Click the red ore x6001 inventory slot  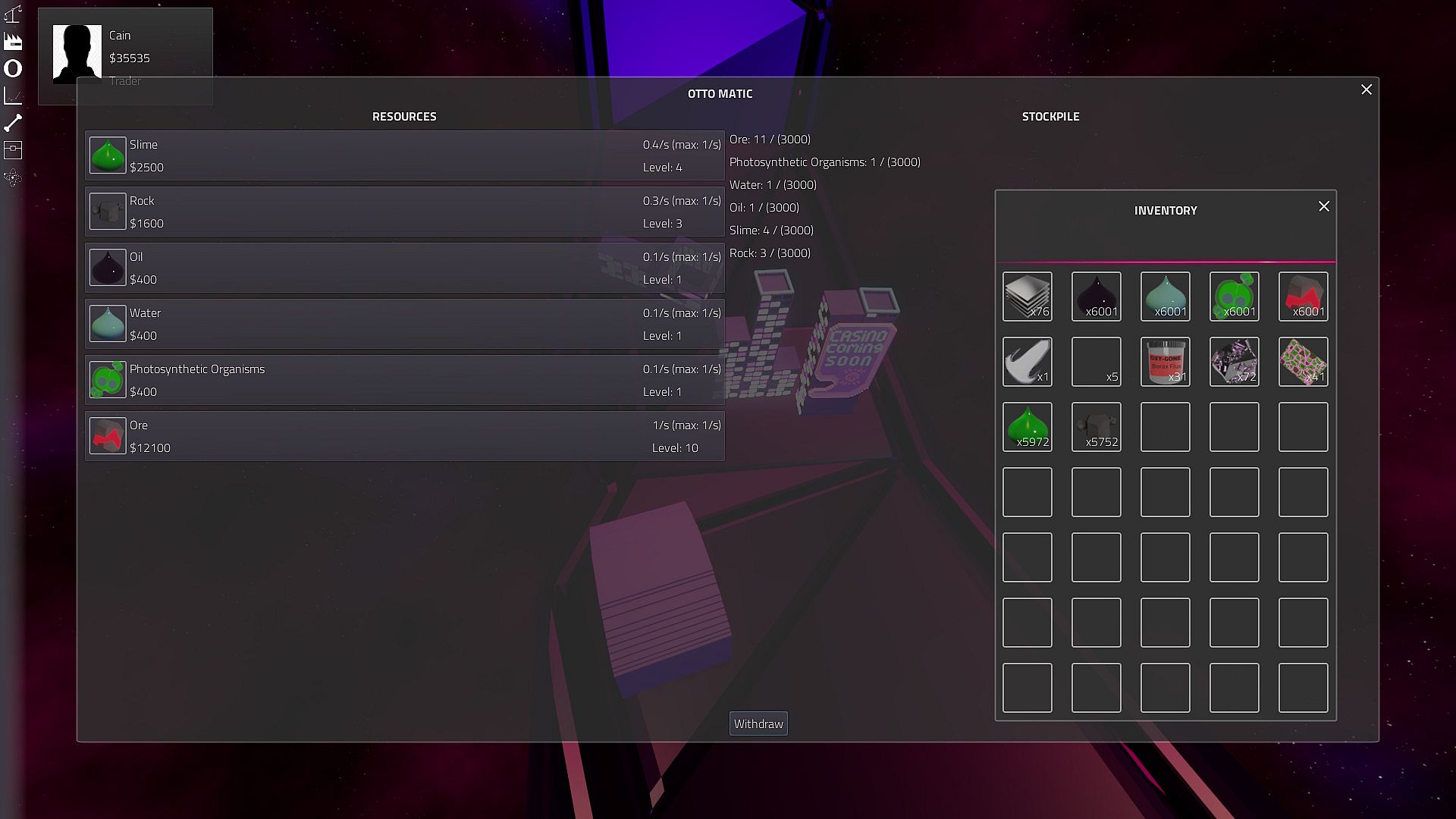pos(1303,297)
